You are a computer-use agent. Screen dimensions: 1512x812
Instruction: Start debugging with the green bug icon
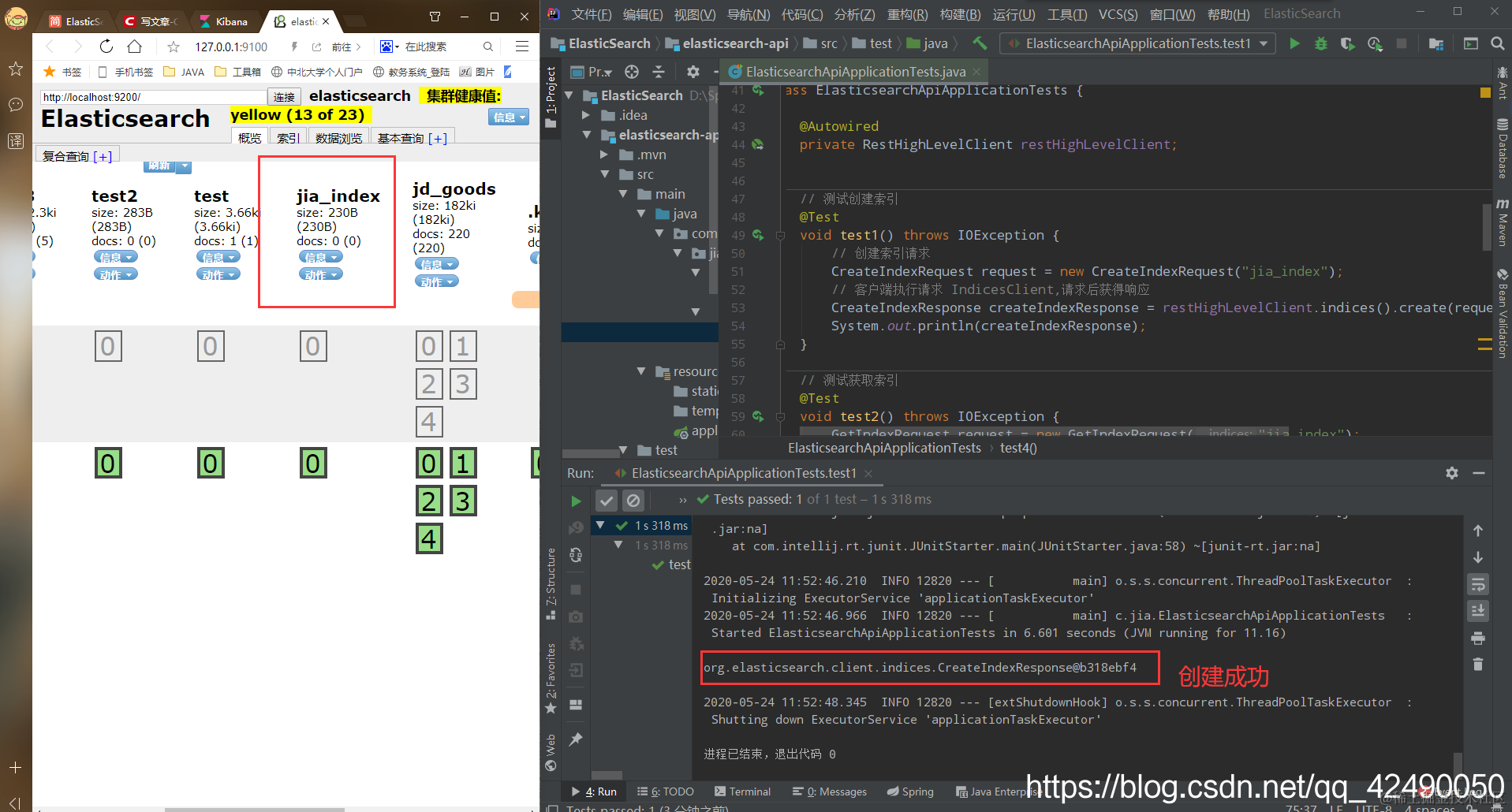[x=1321, y=44]
